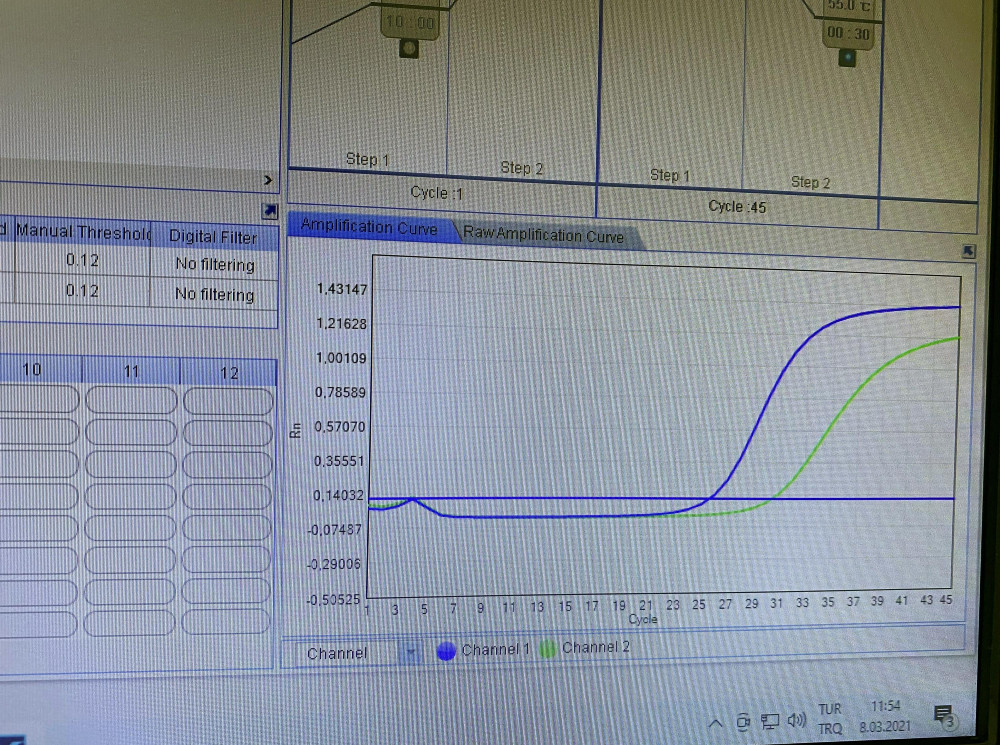Click the right scroll arrow above the table
The height and width of the screenshot is (745, 1000).
268,181
